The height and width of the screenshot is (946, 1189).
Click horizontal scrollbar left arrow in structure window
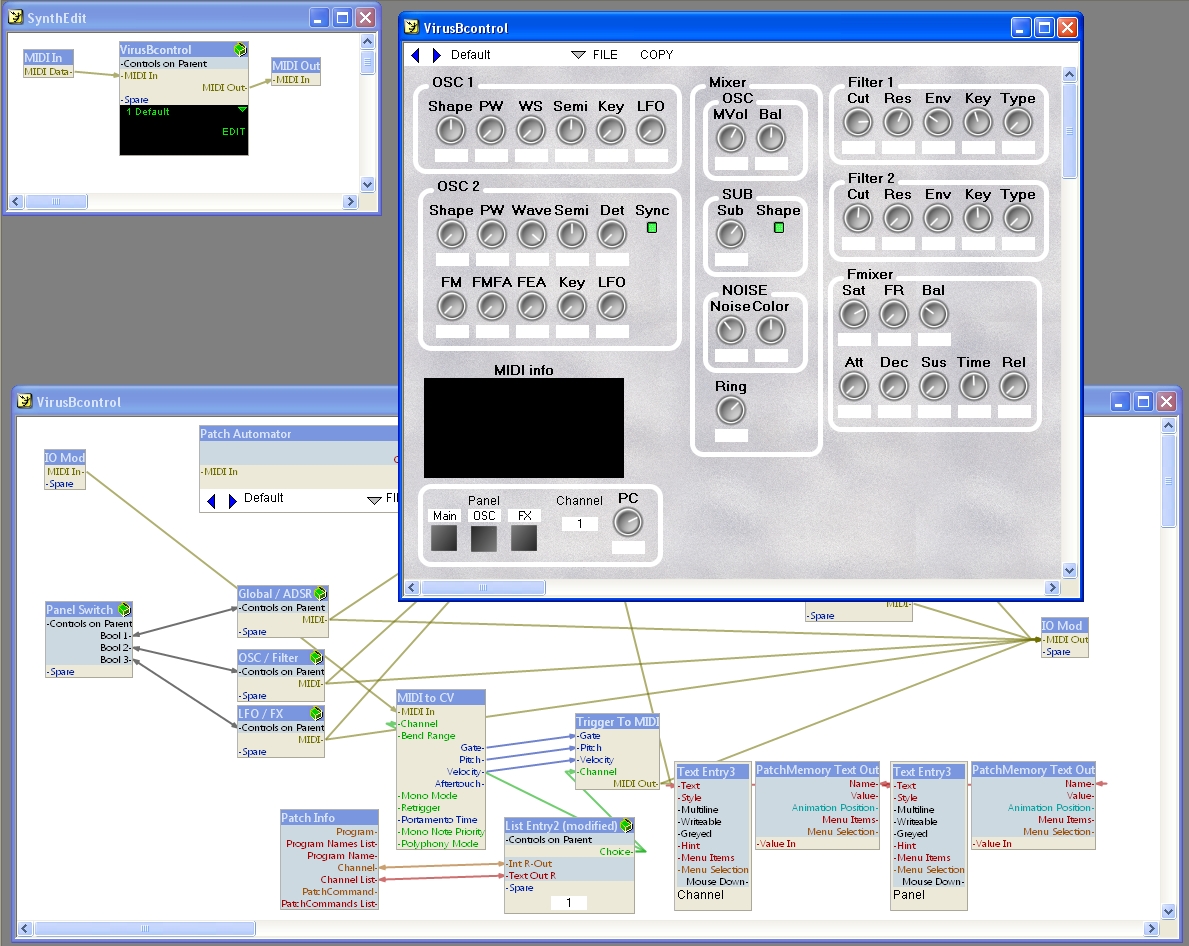[x=25, y=929]
